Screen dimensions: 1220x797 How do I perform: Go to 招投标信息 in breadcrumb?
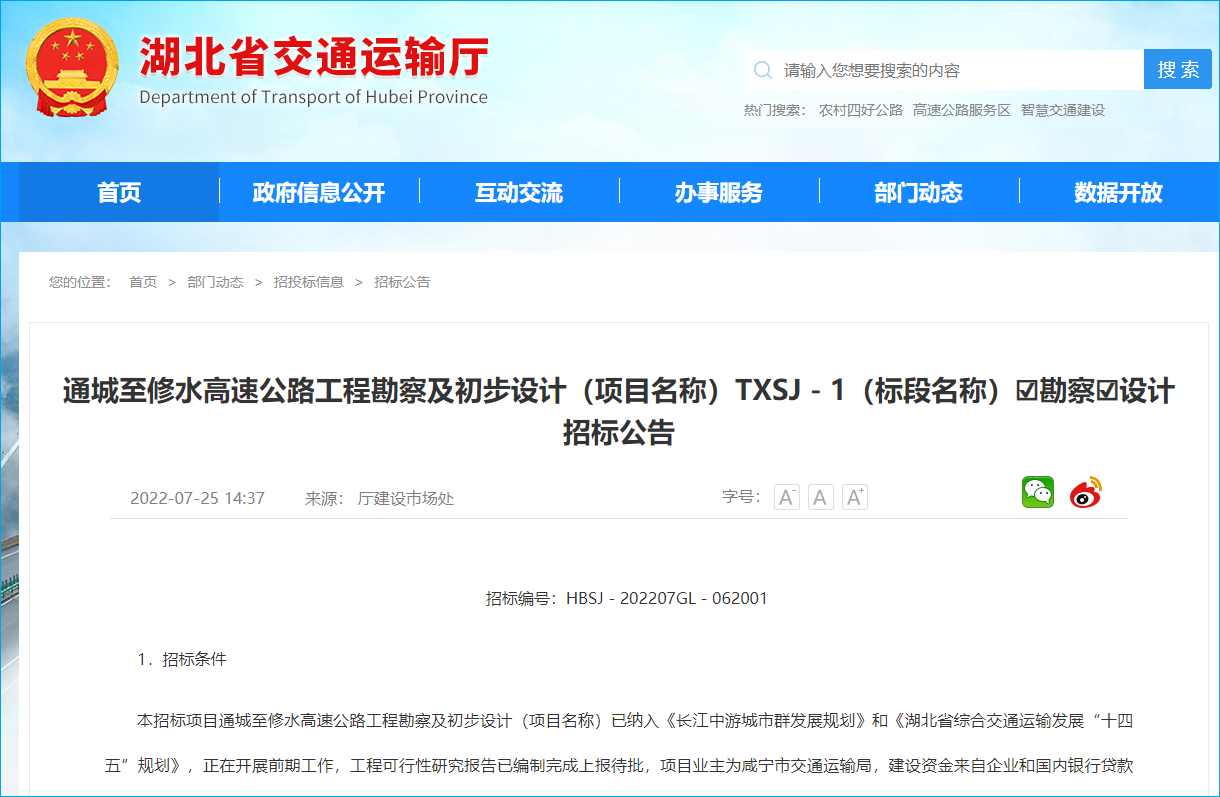pos(308,282)
